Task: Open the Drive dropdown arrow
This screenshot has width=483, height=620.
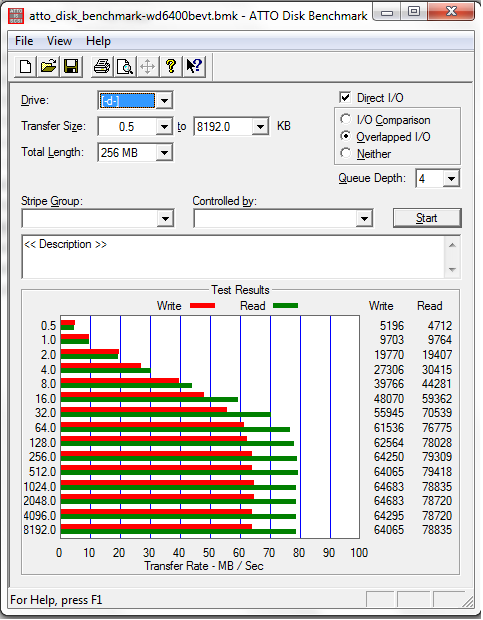Action: pos(164,100)
